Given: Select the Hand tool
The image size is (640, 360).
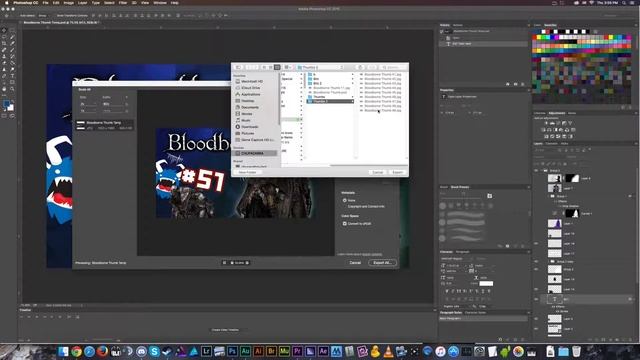Looking at the screenshot, I should coord(4,89).
